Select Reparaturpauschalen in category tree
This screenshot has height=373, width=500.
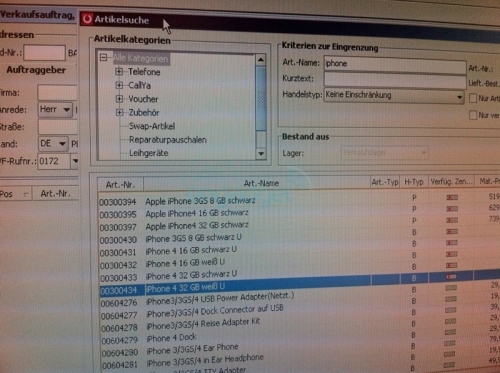tap(168, 140)
